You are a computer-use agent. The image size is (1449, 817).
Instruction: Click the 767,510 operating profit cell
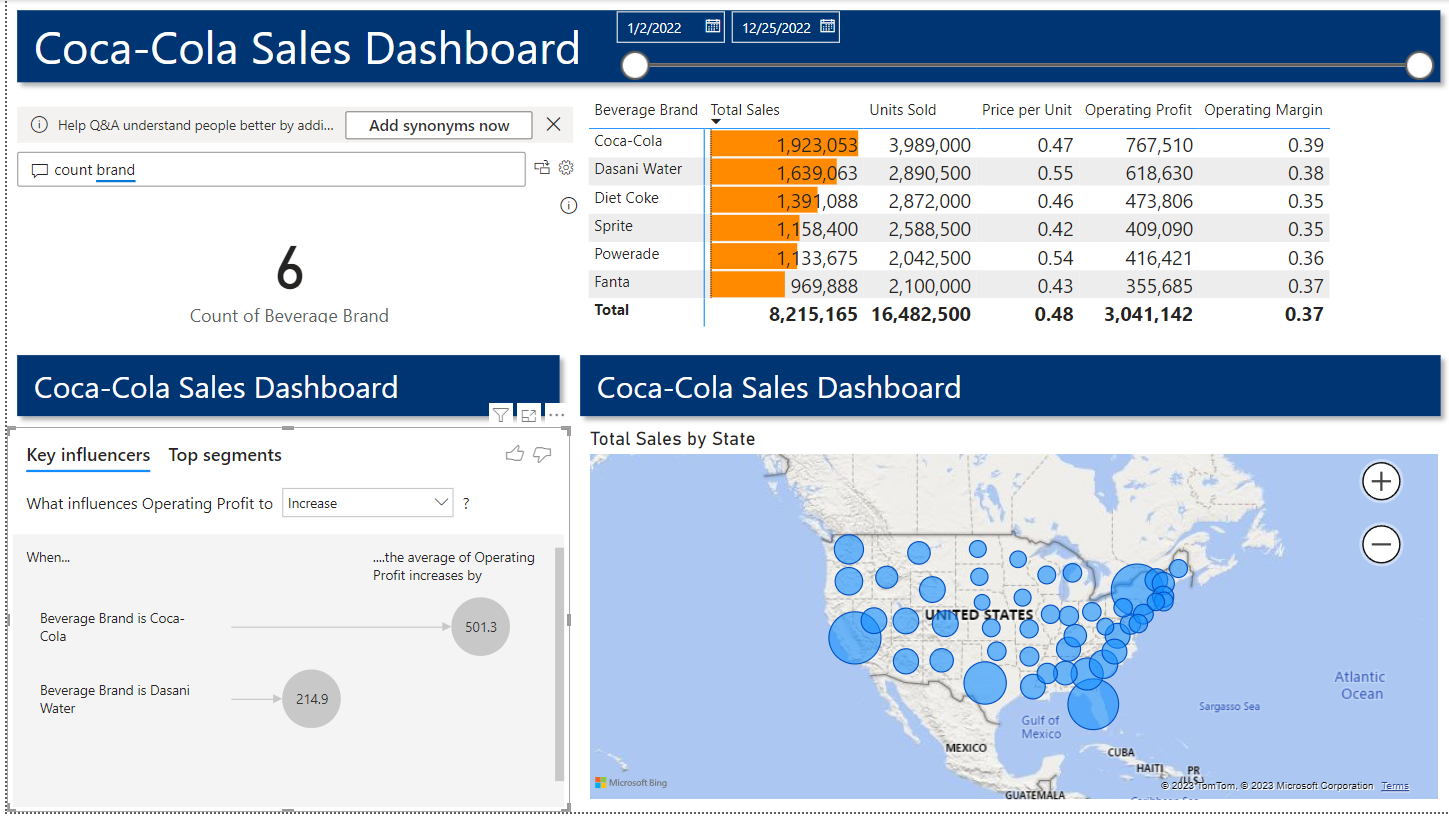pyautogui.click(x=1159, y=146)
